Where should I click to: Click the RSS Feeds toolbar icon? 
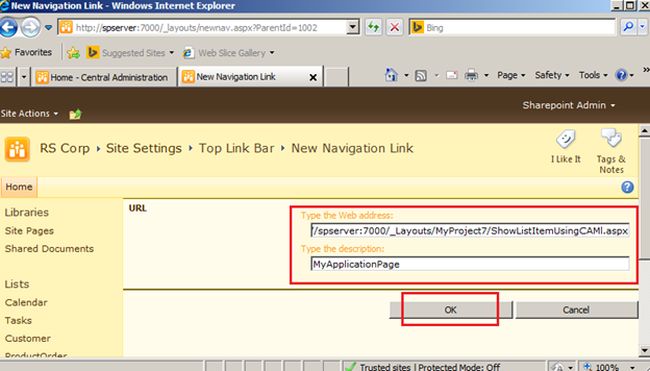(421, 75)
